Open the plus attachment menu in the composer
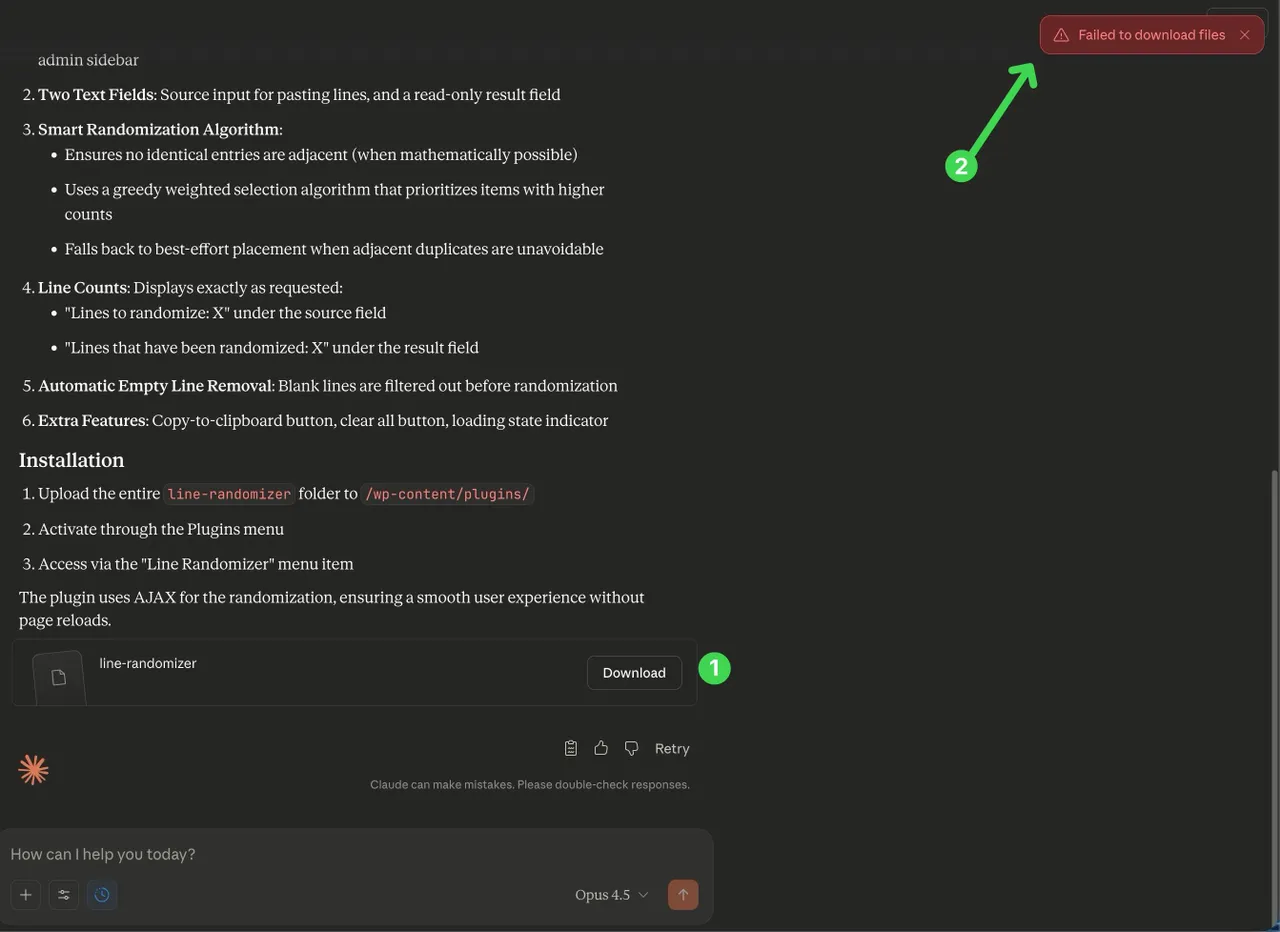This screenshot has width=1280, height=932. (26, 895)
